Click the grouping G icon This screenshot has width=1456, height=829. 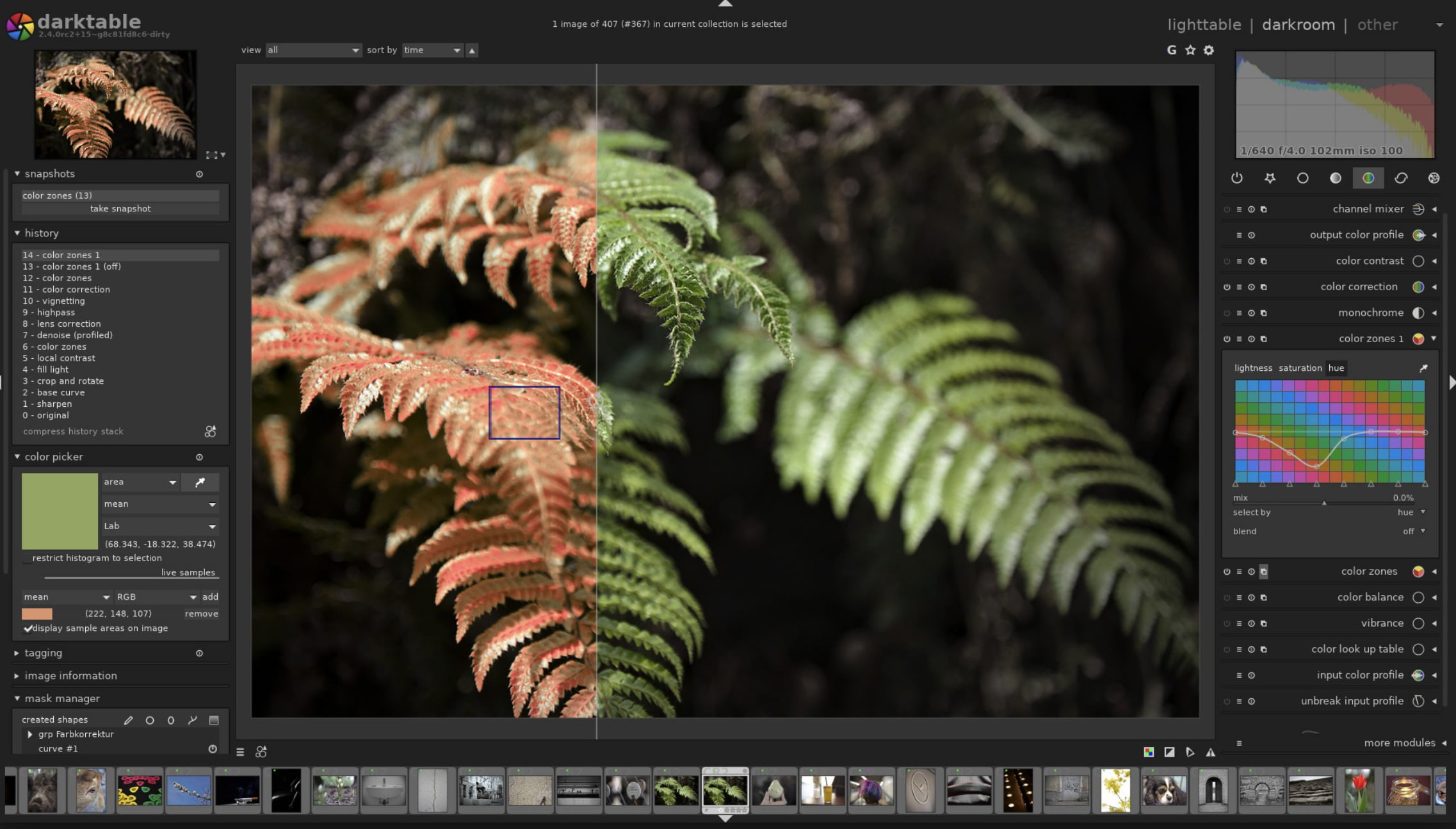[x=1172, y=50]
